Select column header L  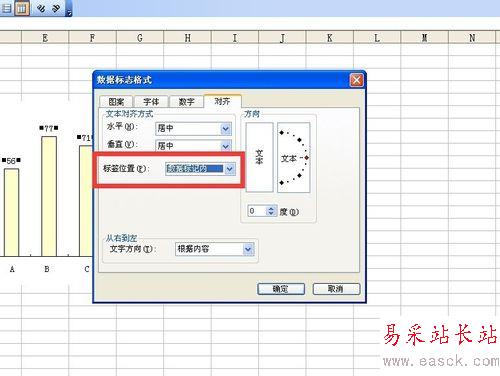377,38
